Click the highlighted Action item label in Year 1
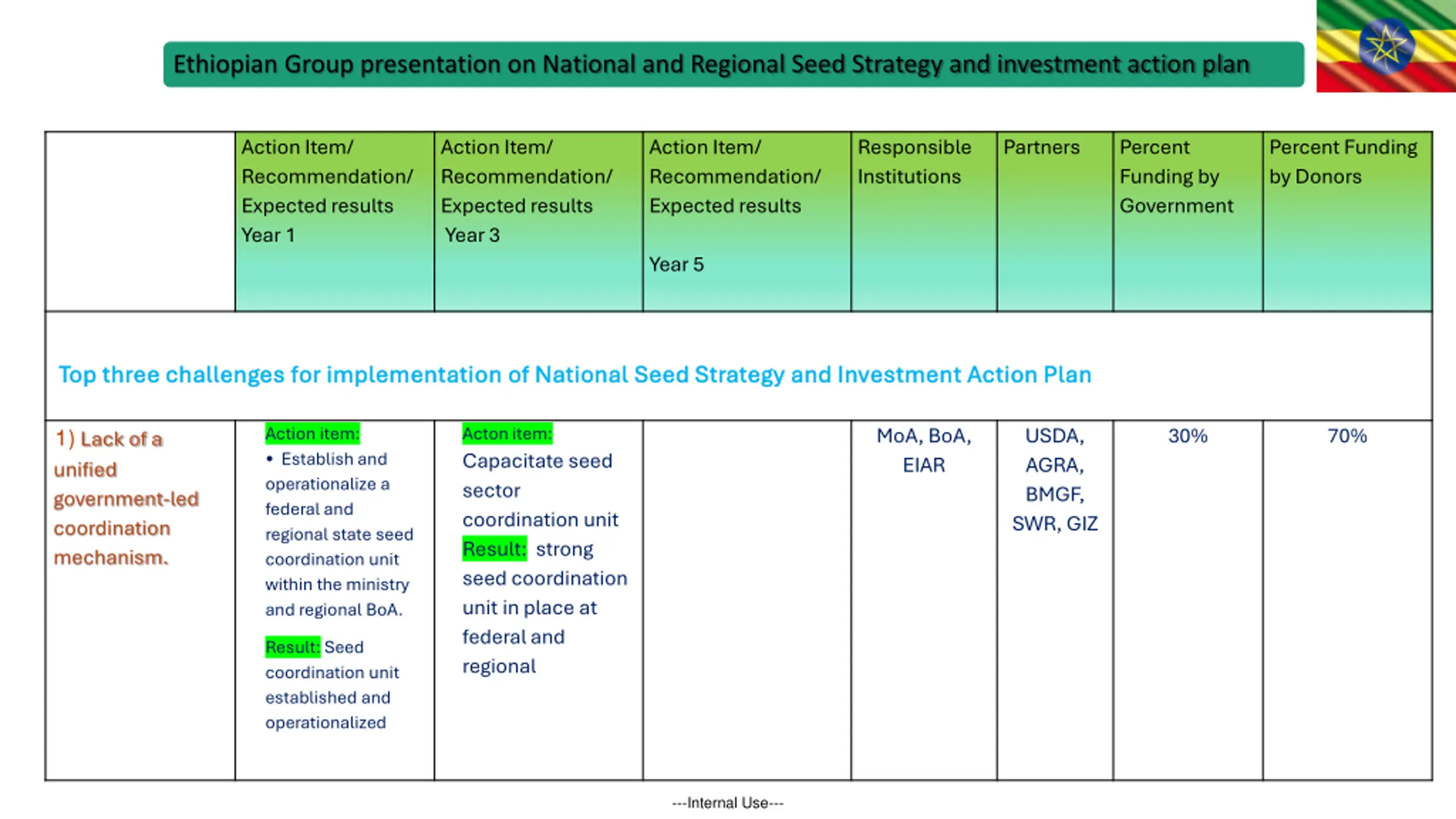The height and width of the screenshot is (819, 1456). [312, 434]
